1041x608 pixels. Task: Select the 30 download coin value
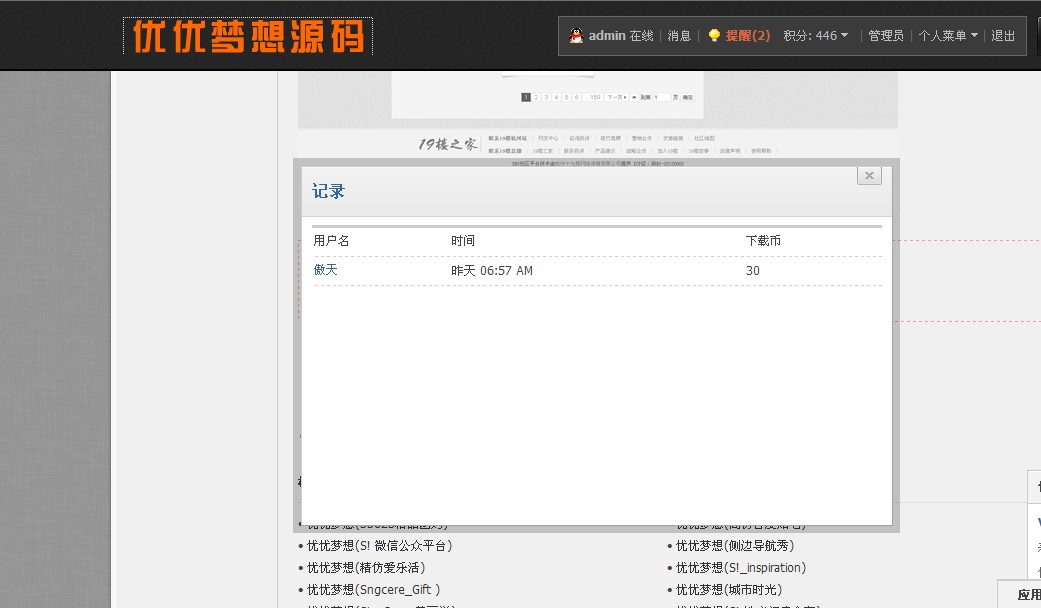pos(752,270)
